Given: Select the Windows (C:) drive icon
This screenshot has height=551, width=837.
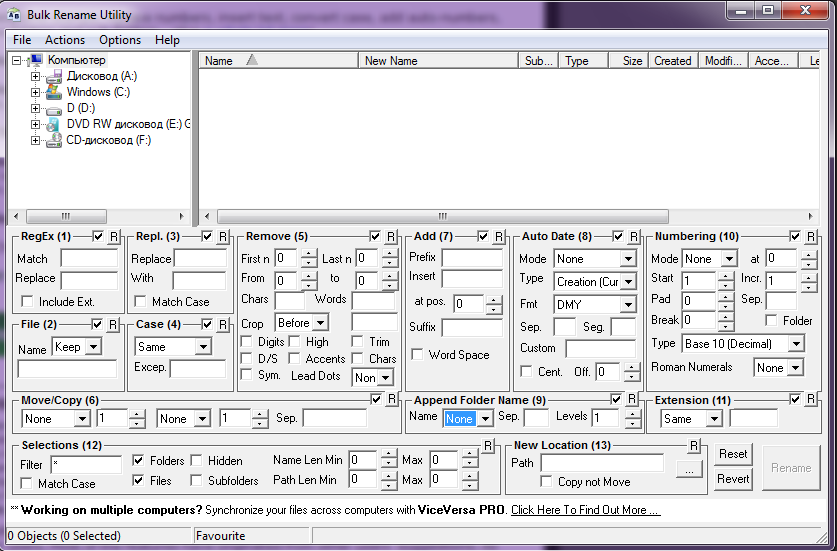Looking at the screenshot, I should pyautogui.click(x=53, y=92).
